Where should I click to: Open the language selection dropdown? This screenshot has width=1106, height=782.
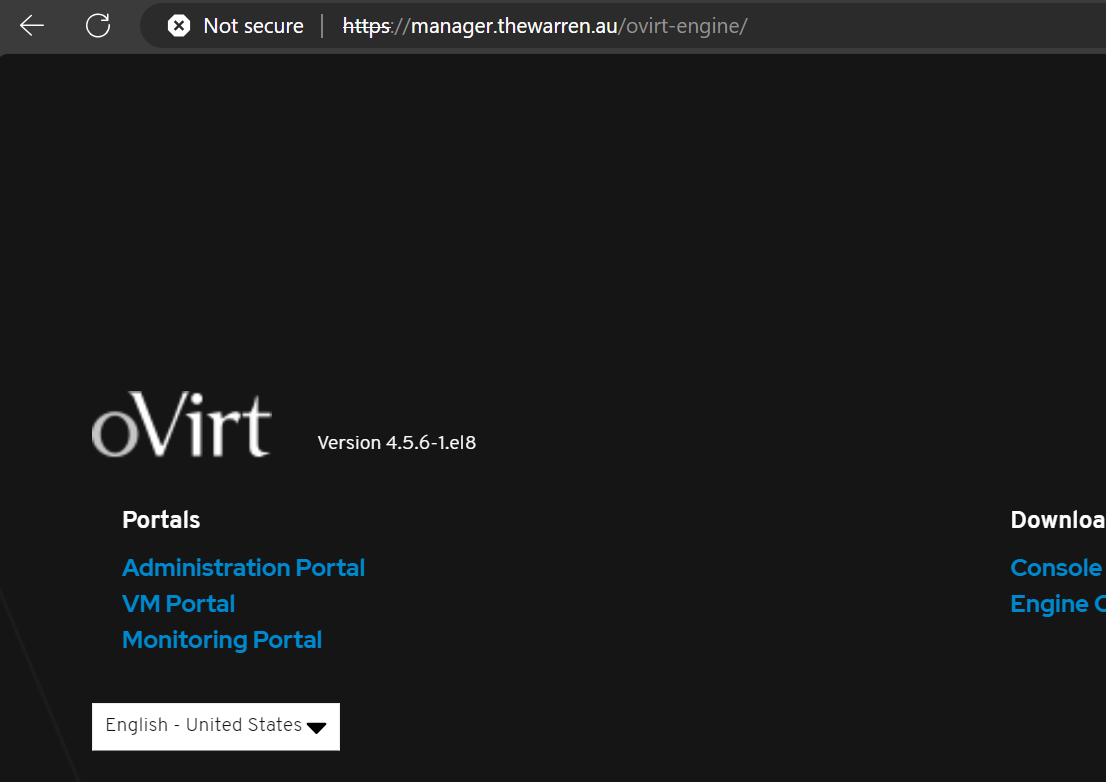click(215, 726)
